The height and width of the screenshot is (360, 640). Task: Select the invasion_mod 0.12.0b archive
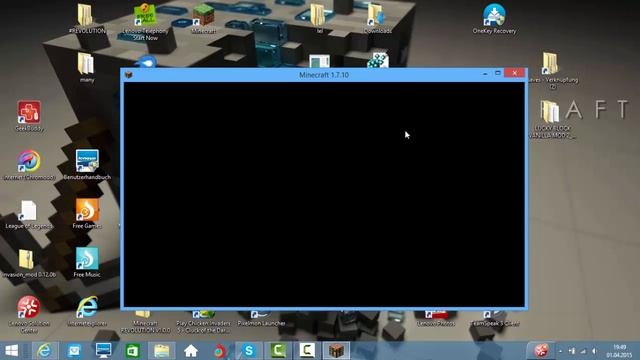coord(29,262)
